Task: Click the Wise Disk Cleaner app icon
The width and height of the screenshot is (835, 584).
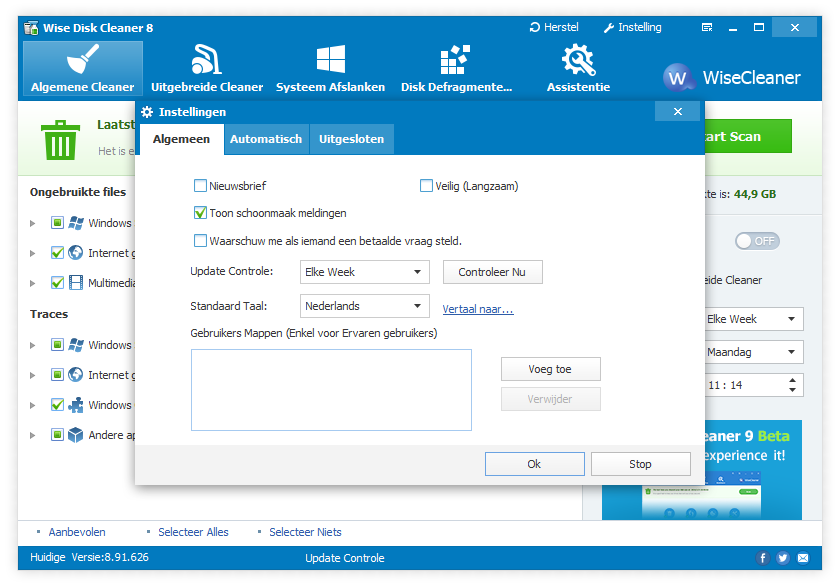Action: [x=31, y=28]
